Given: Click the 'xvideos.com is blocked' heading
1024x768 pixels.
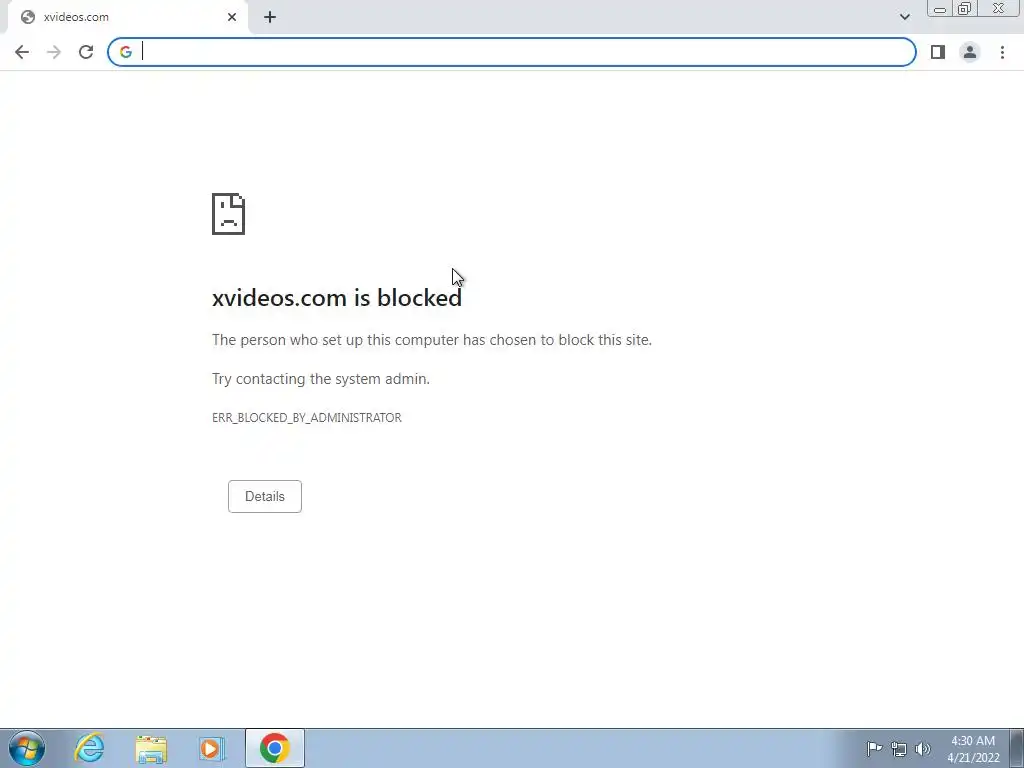Looking at the screenshot, I should click(x=337, y=298).
